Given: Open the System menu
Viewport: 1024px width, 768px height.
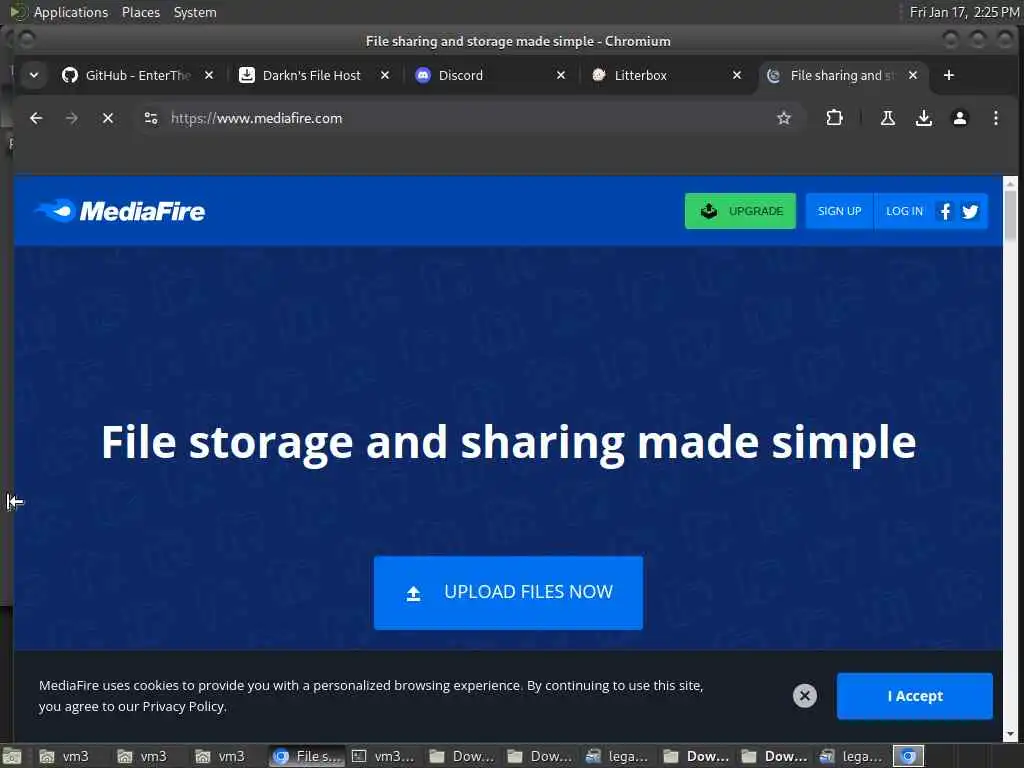Looking at the screenshot, I should [195, 12].
